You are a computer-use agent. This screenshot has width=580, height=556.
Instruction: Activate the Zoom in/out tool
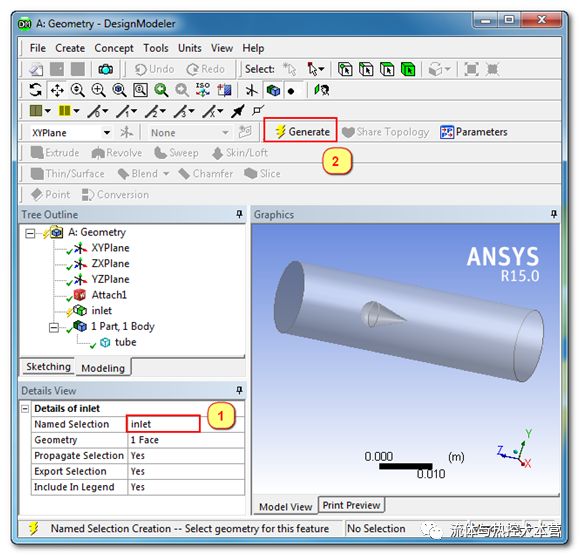click(78, 90)
